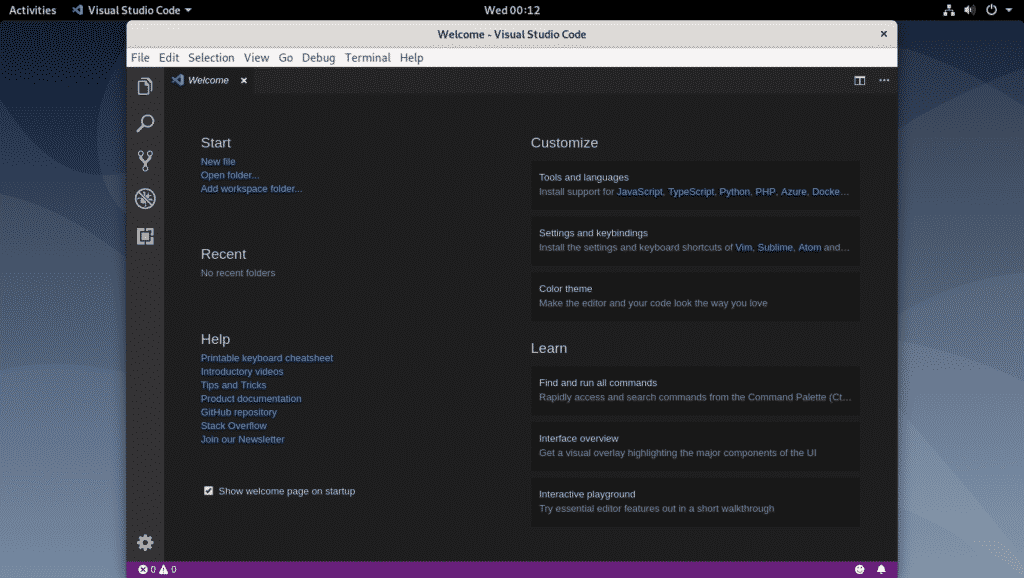
Task: Click the feedback smiley icon
Action: tap(859, 570)
